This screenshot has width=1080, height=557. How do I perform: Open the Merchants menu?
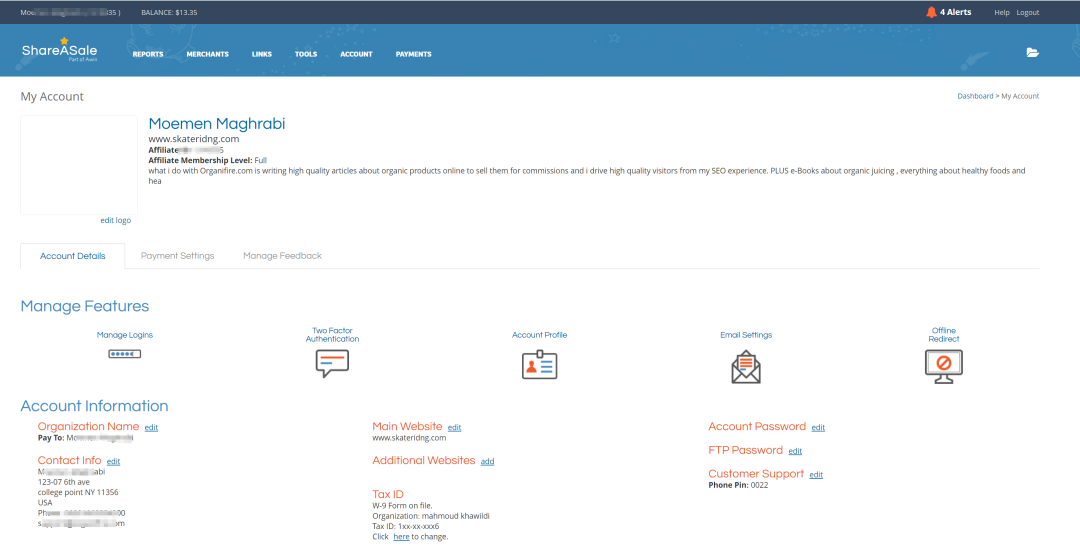[207, 54]
